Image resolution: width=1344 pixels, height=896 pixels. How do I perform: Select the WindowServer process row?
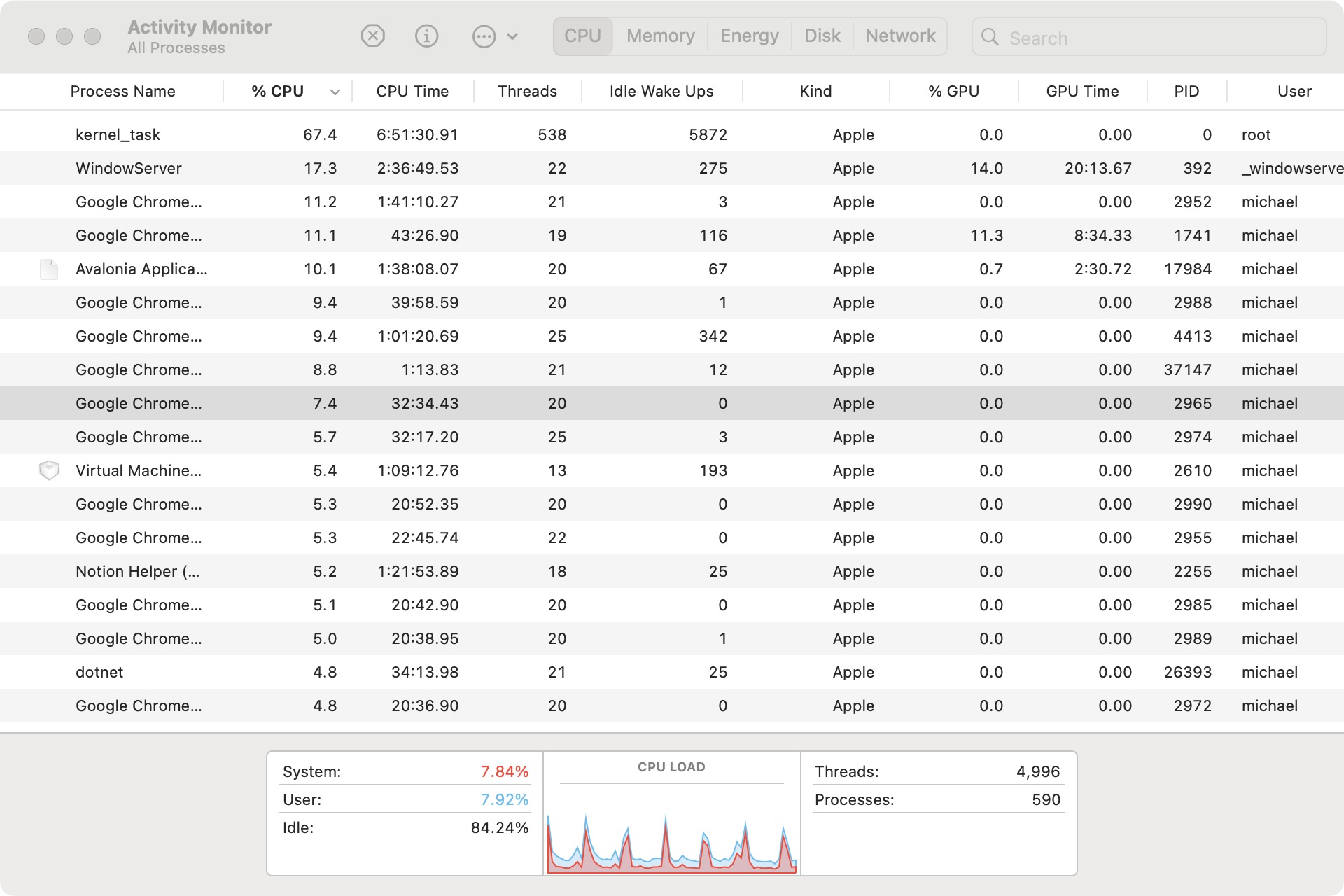point(128,168)
